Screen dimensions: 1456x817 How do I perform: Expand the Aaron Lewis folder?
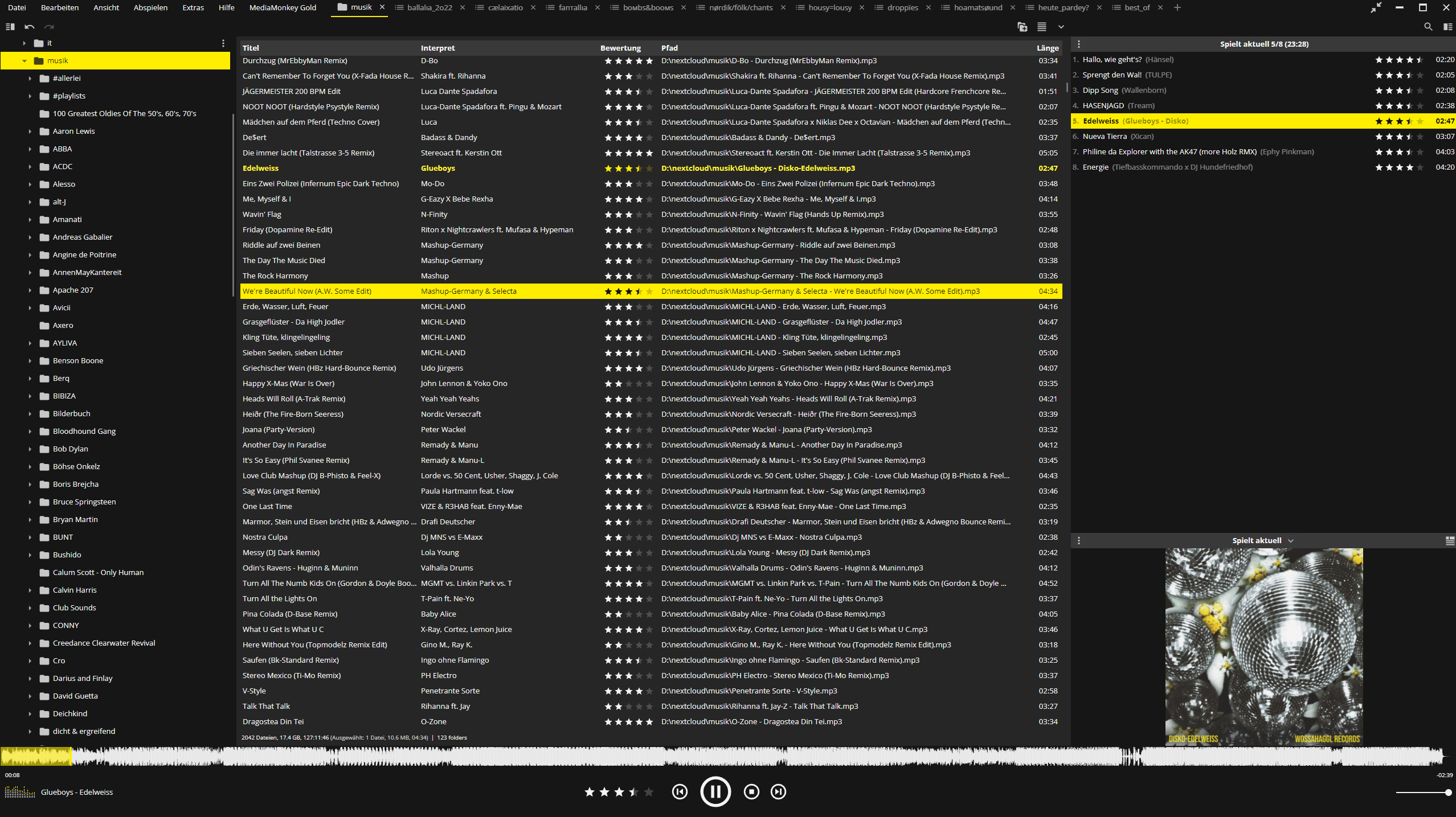pyautogui.click(x=30, y=132)
